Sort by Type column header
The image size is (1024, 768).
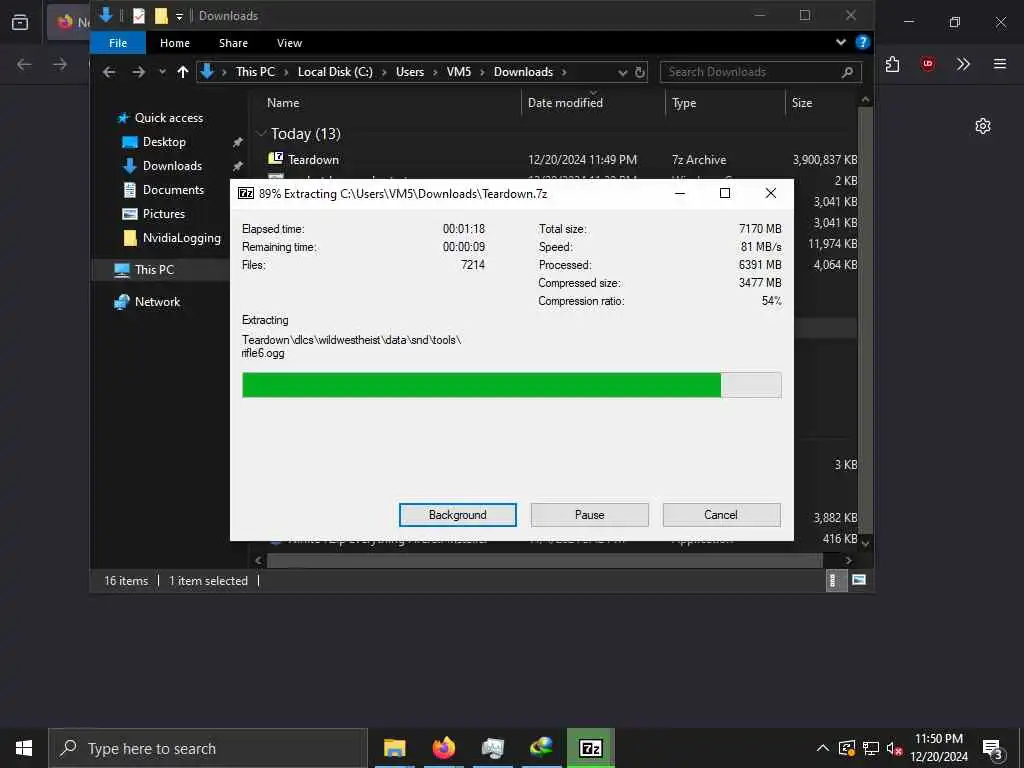click(x=684, y=103)
